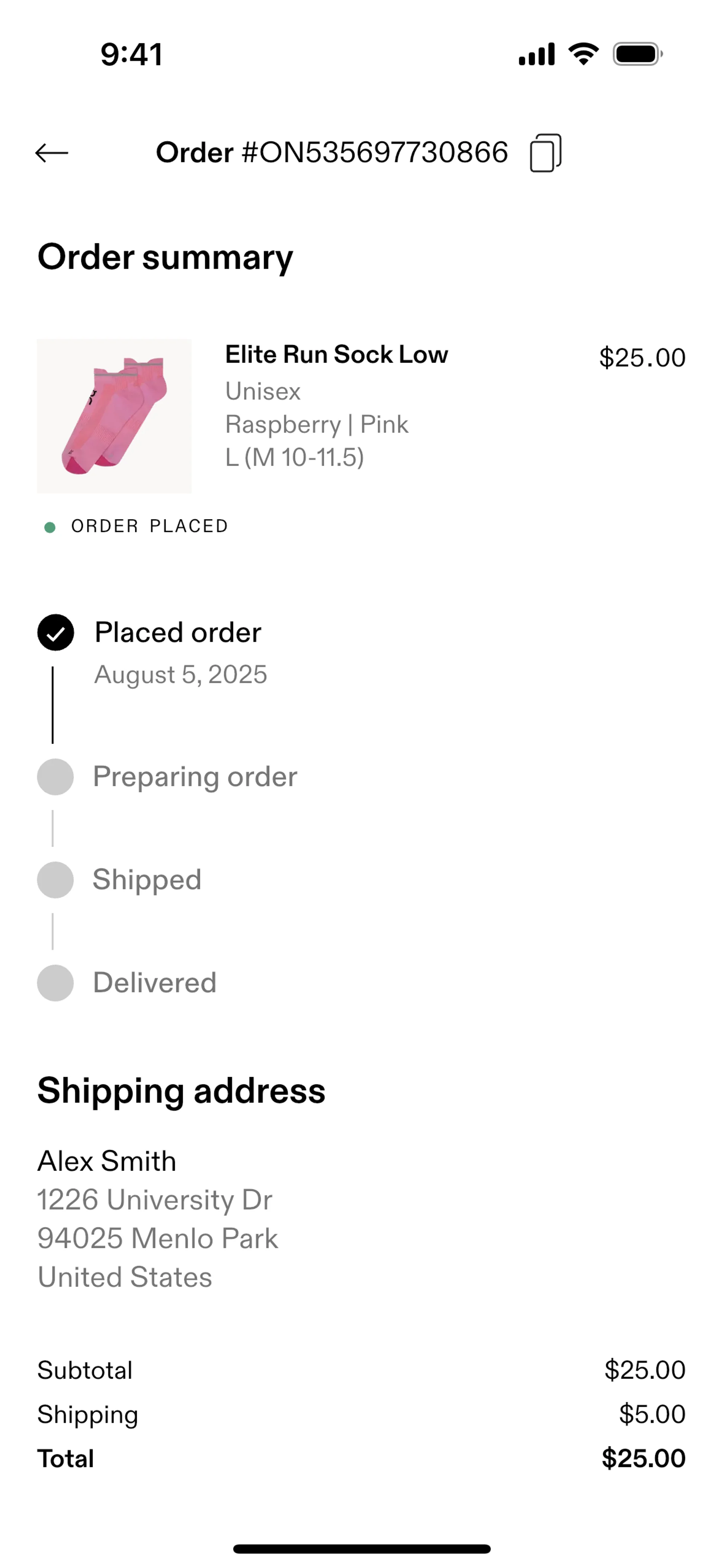Viewport: 723px width, 1568px height.
Task: Tap the Order summary heading
Action: 165,257
